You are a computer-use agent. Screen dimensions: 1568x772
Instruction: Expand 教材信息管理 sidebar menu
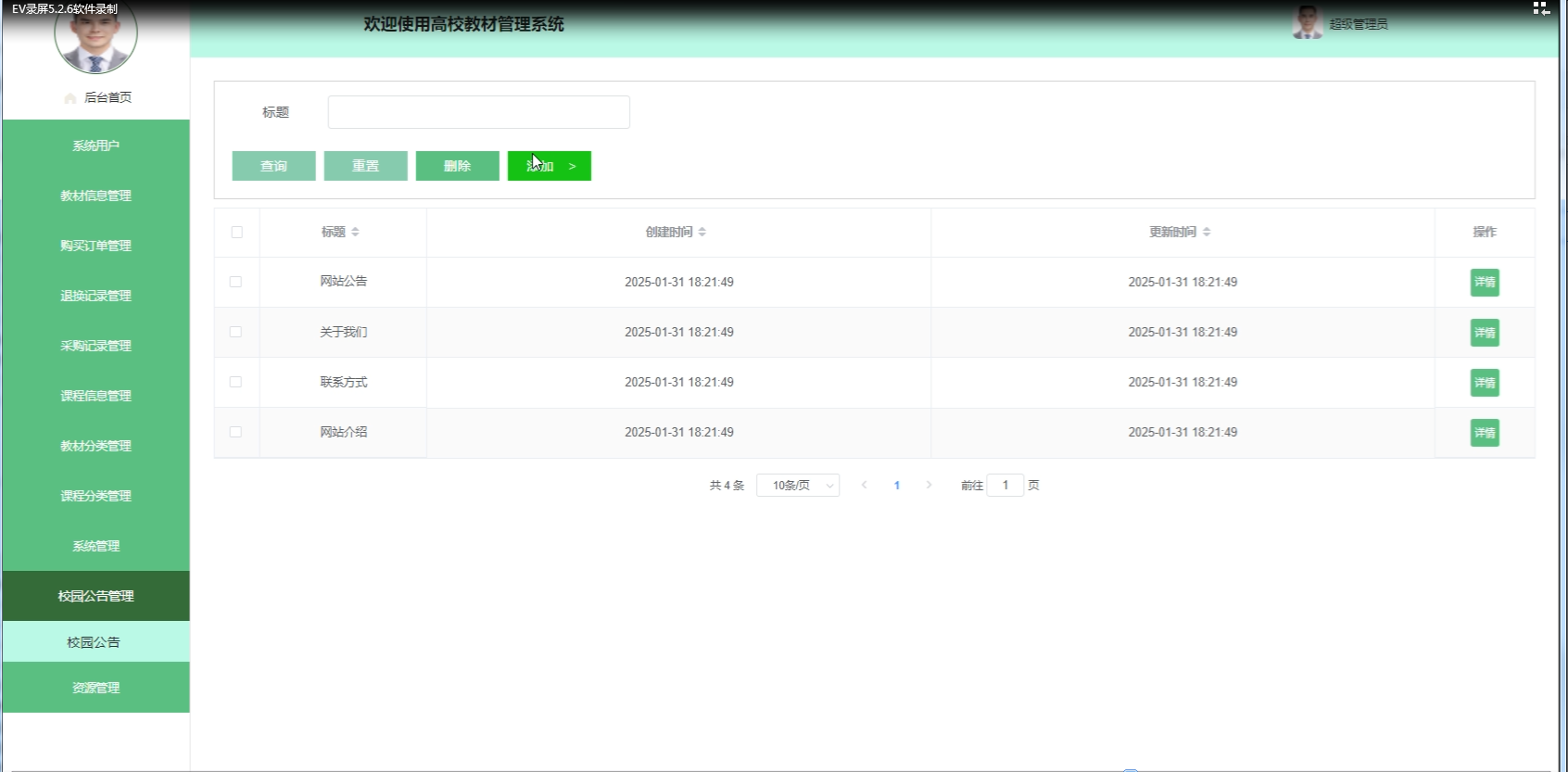pos(96,196)
